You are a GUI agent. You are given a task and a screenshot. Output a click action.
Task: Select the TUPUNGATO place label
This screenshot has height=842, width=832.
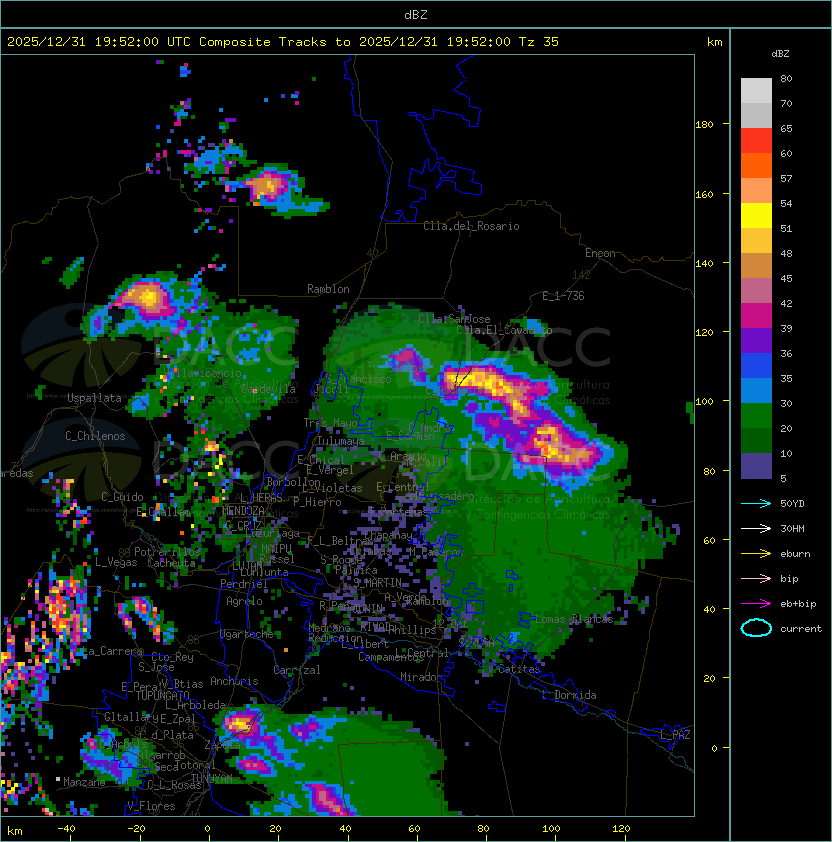[162, 696]
